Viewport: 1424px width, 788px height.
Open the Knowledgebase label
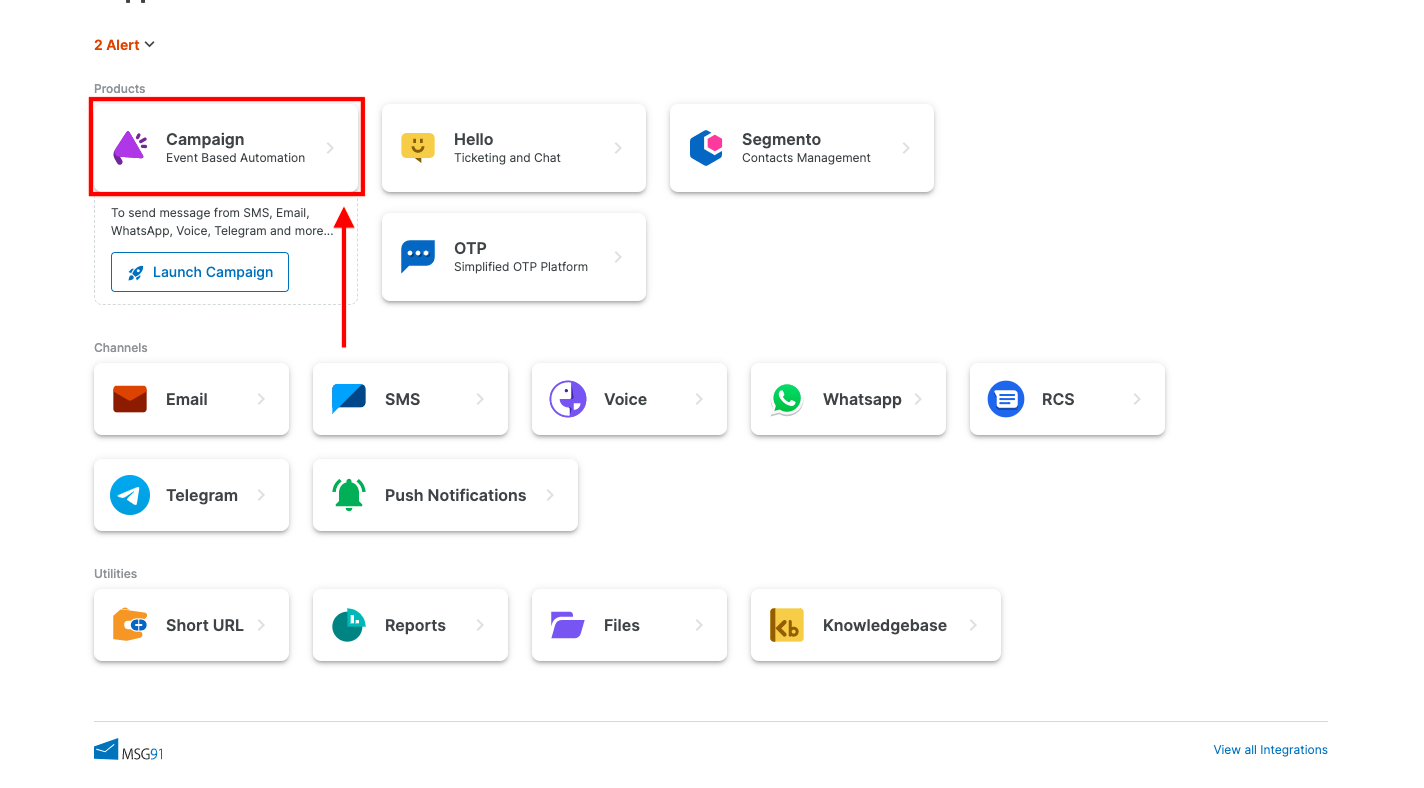[885, 625]
